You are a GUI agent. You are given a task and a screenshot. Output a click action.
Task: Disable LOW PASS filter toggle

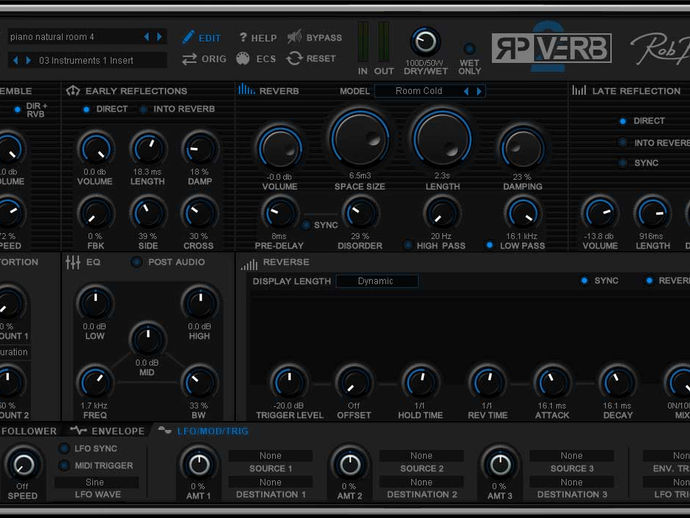coord(489,245)
